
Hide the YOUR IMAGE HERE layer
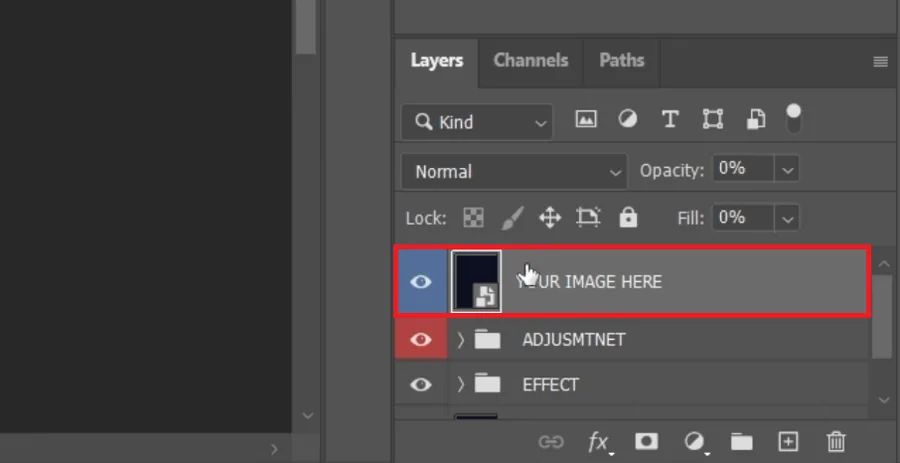click(421, 282)
